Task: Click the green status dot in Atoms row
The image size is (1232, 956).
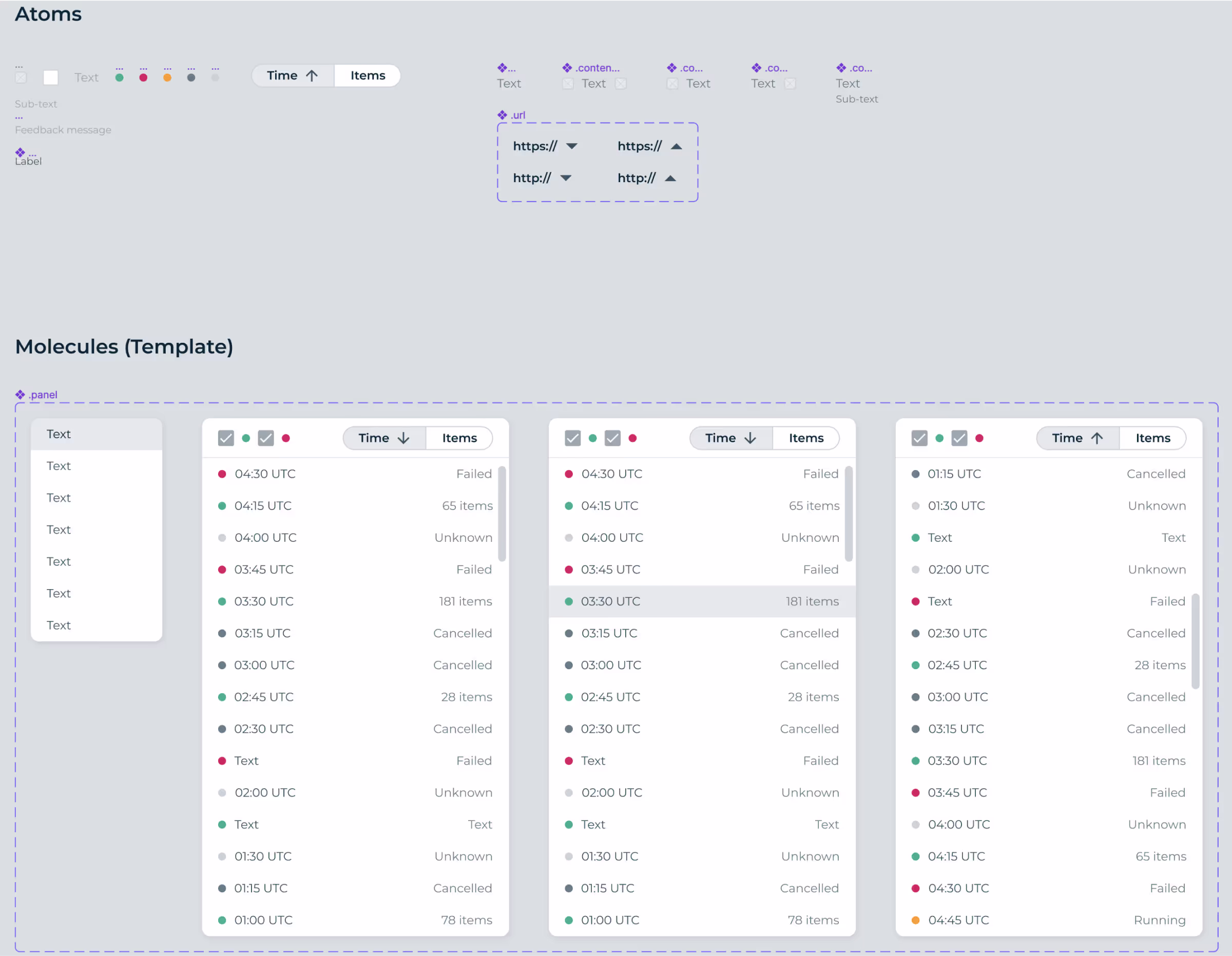Action: tap(120, 78)
